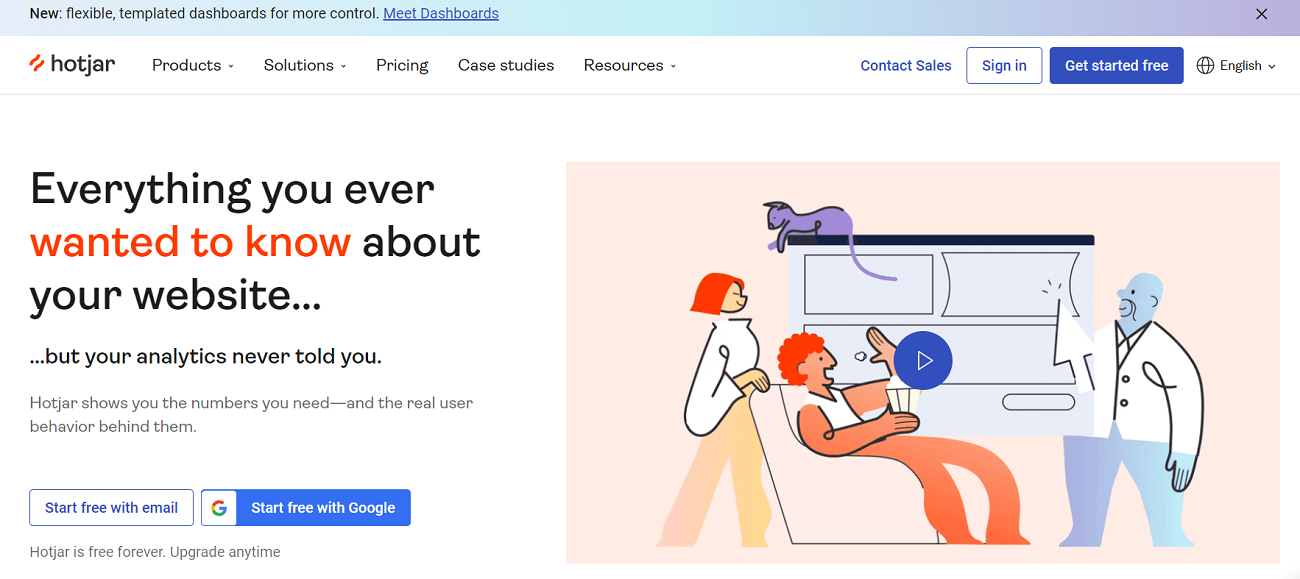This screenshot has height=579, width=1300.
Task: Click the Hotjar logo
Action: [72, 65]
